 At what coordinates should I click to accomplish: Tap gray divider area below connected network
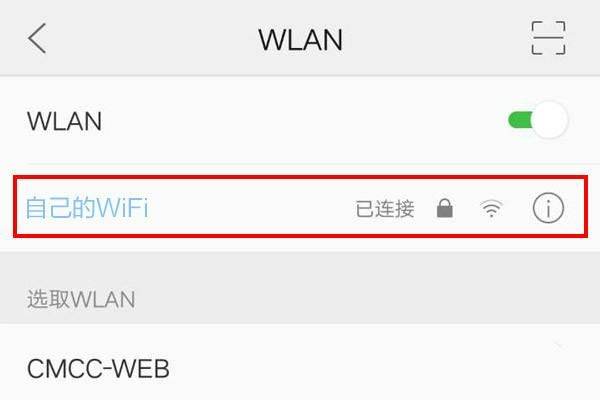click(x=300, y=268)
